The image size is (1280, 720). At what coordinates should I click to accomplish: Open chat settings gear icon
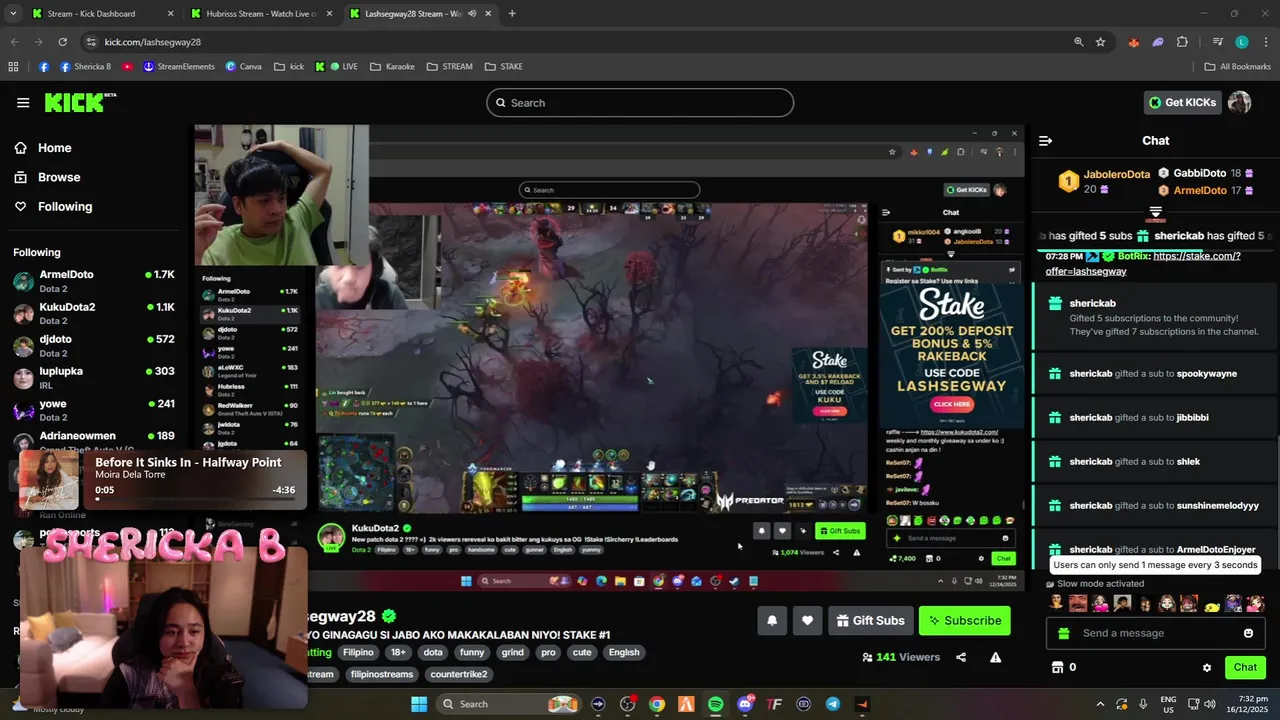(x=1207, y=667)
